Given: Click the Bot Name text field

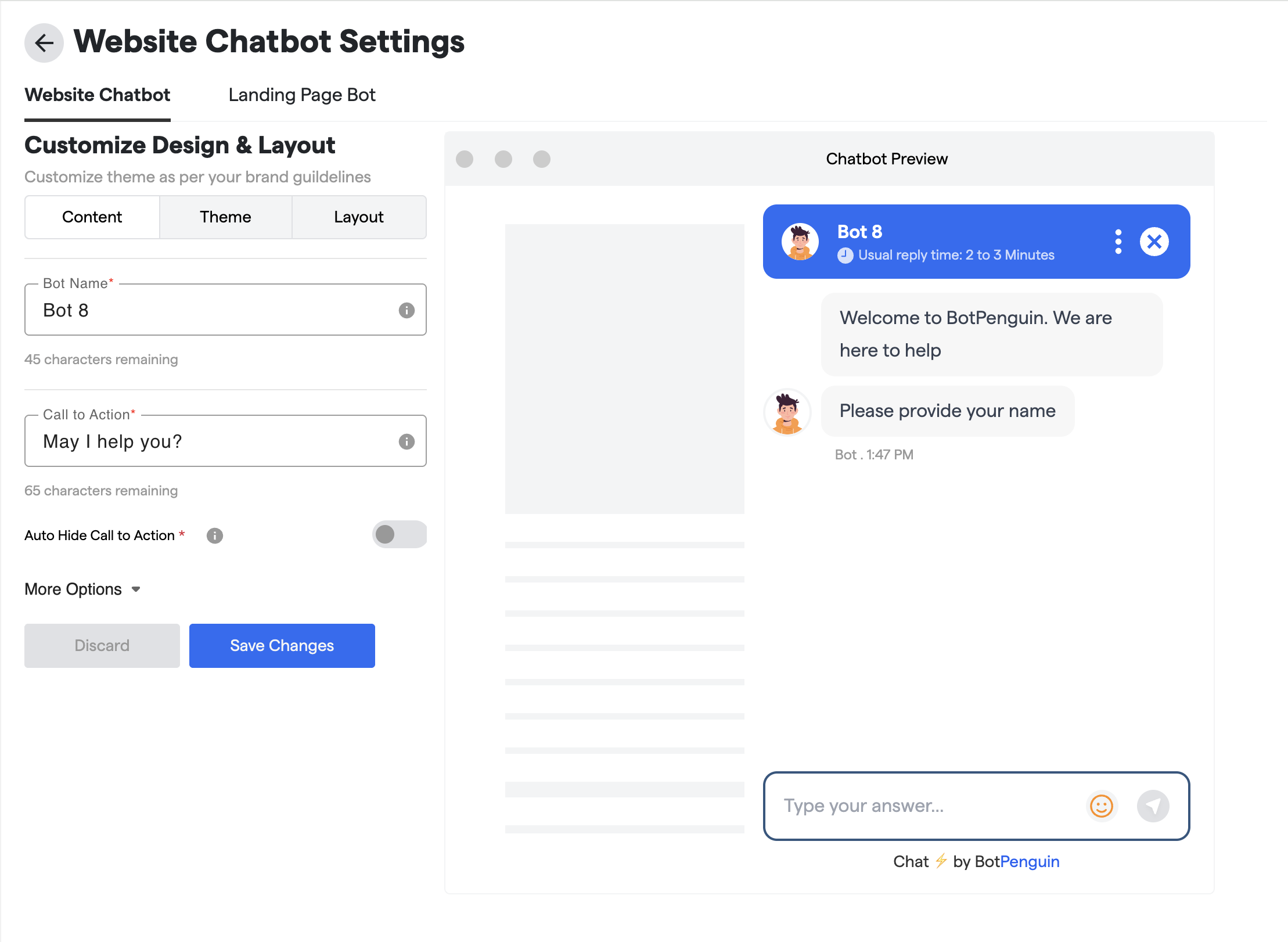Looking at the screenshot, I should pos(215,310).
